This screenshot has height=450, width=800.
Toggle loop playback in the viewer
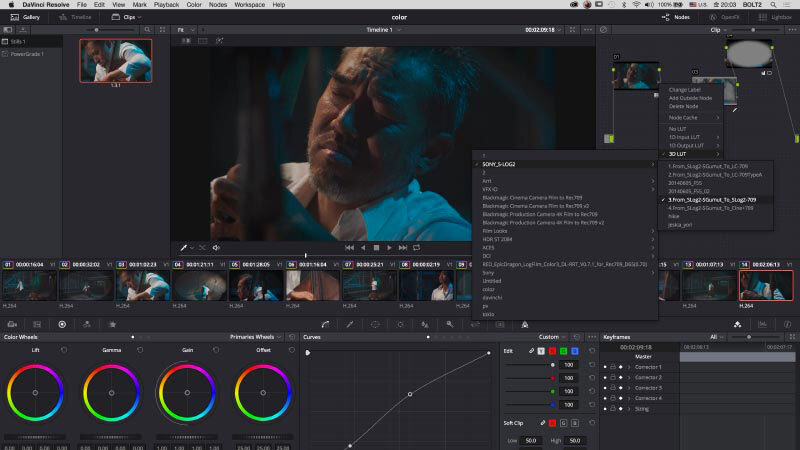[416, 247]
